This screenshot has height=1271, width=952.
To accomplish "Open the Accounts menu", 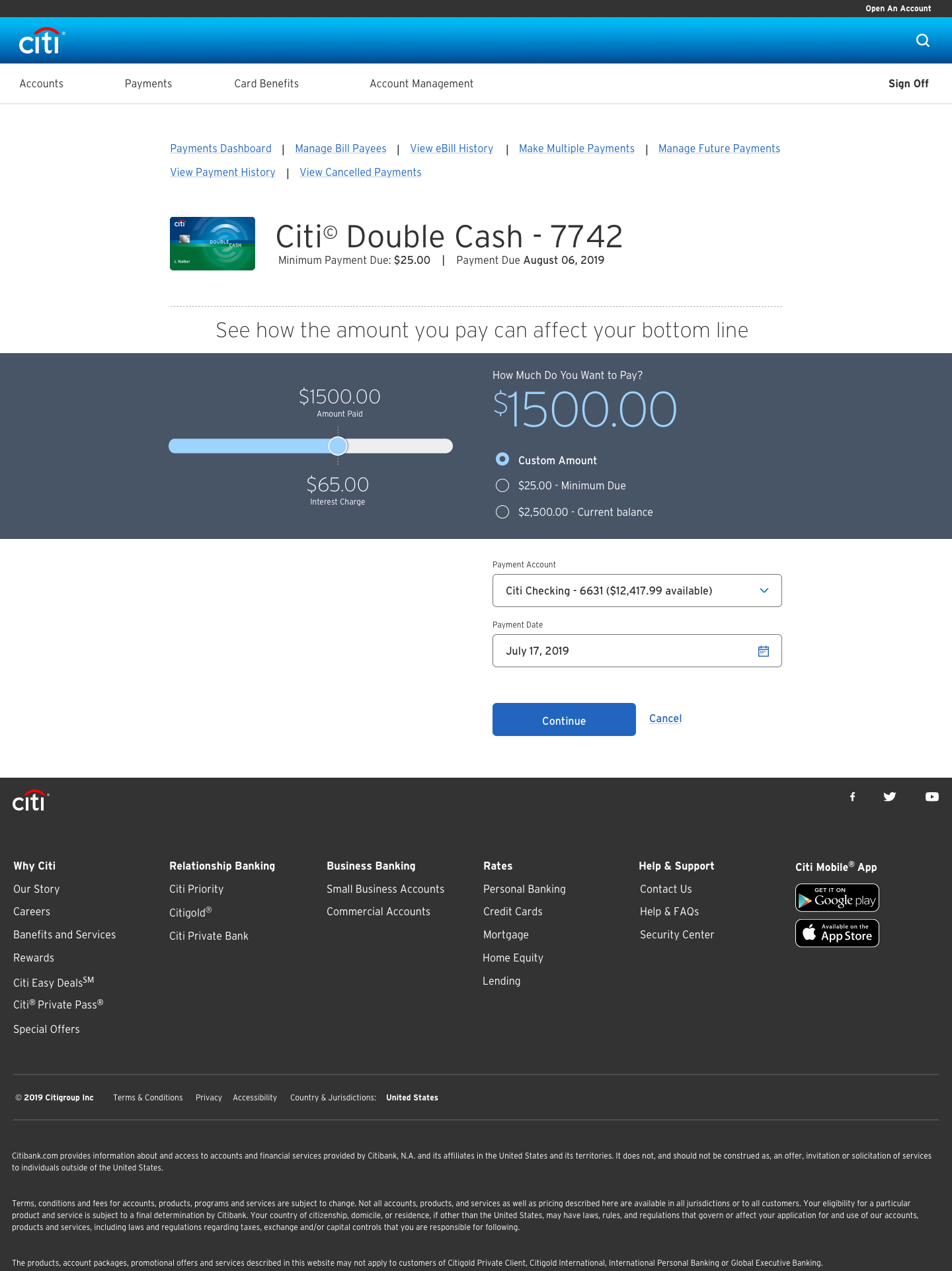I will click(x=42, y=84).
